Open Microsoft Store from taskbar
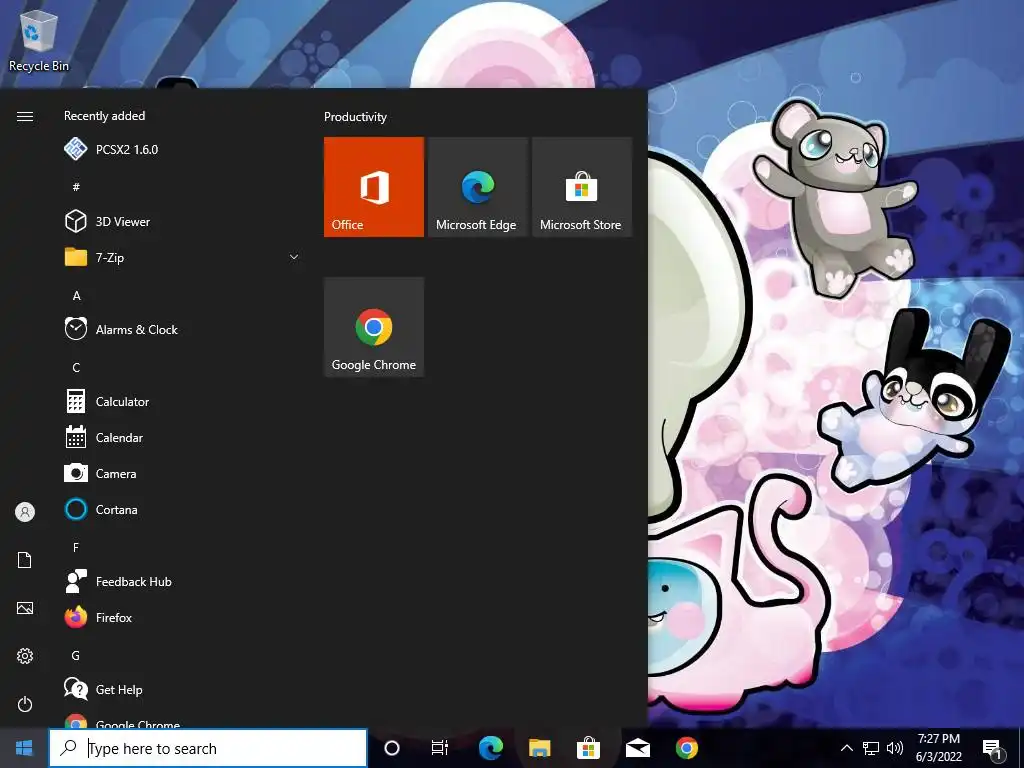1024x768 pixels. (588, 748)
